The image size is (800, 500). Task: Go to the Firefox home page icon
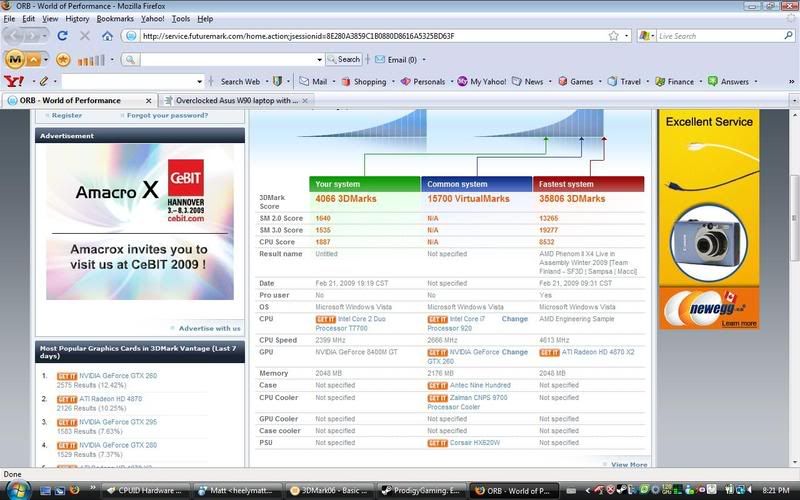point(107,36)
